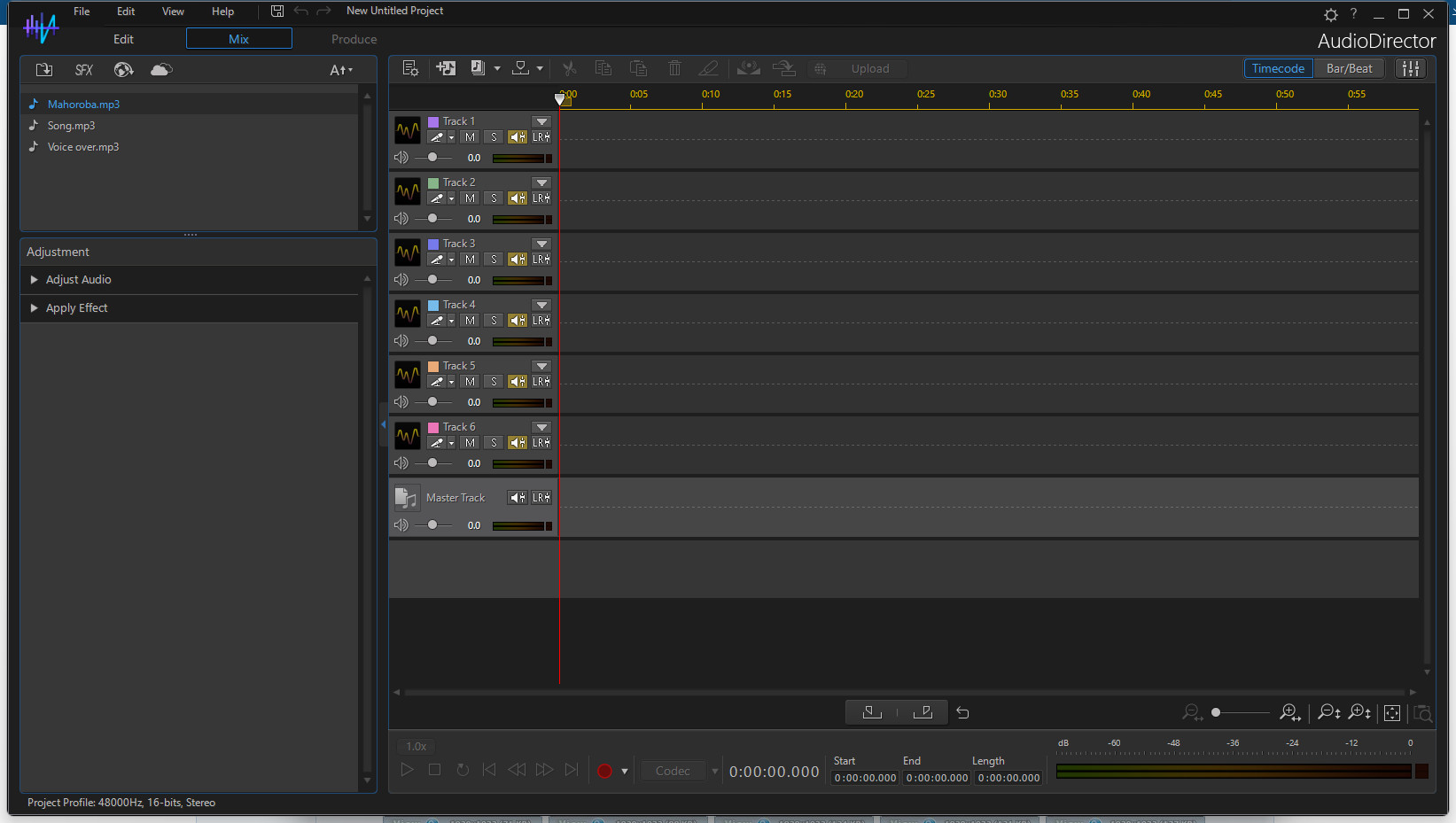
Task: Mute Track 1 with M button
Action: [470, 137]
